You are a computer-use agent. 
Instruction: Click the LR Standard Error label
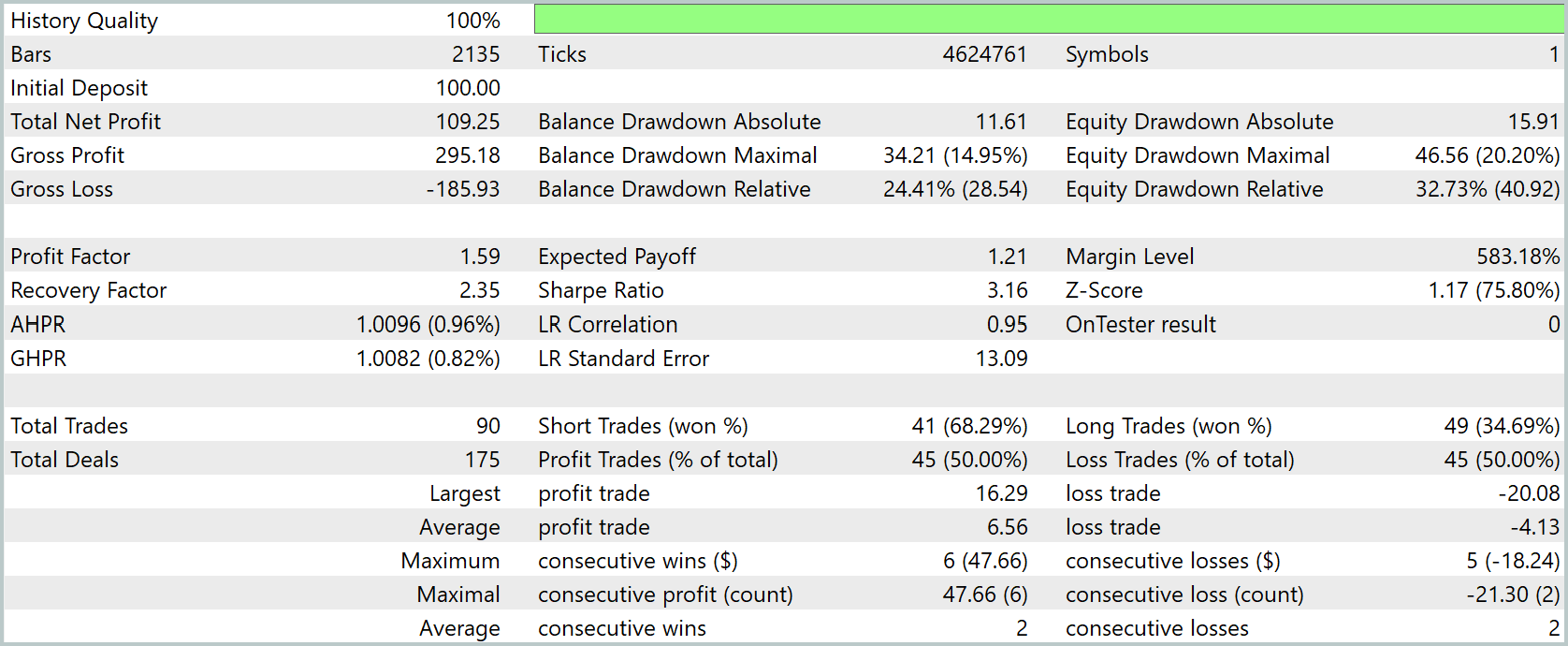623,359
